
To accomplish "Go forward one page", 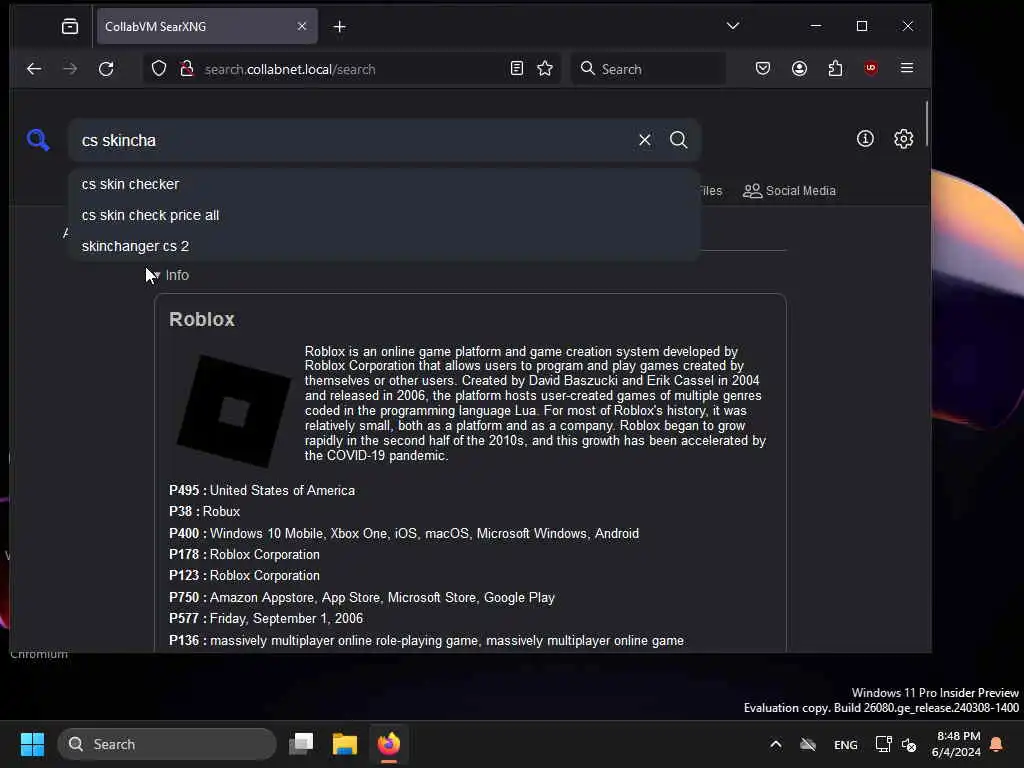I will coord(70,69).
